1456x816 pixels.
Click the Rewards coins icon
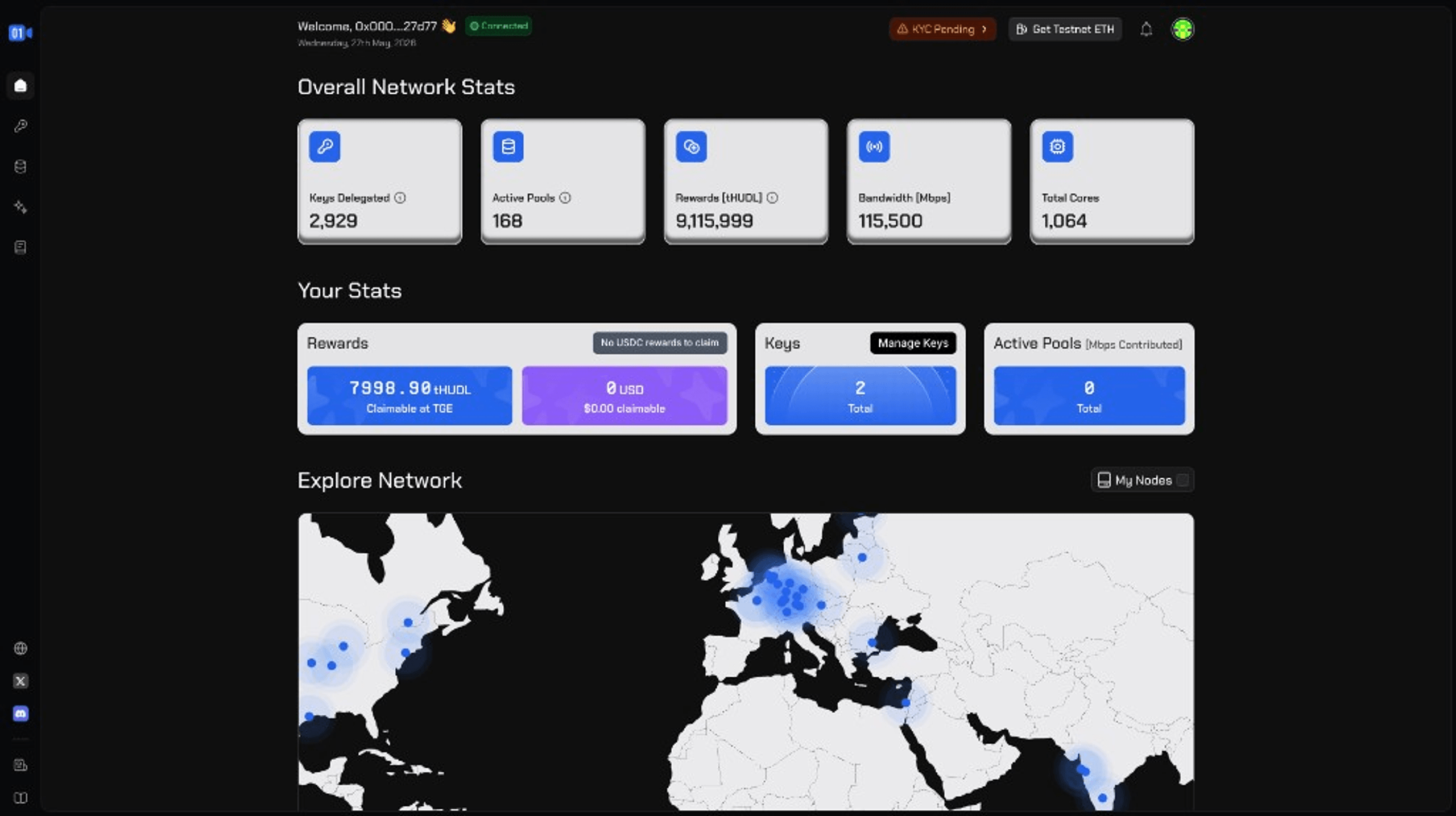691,147
